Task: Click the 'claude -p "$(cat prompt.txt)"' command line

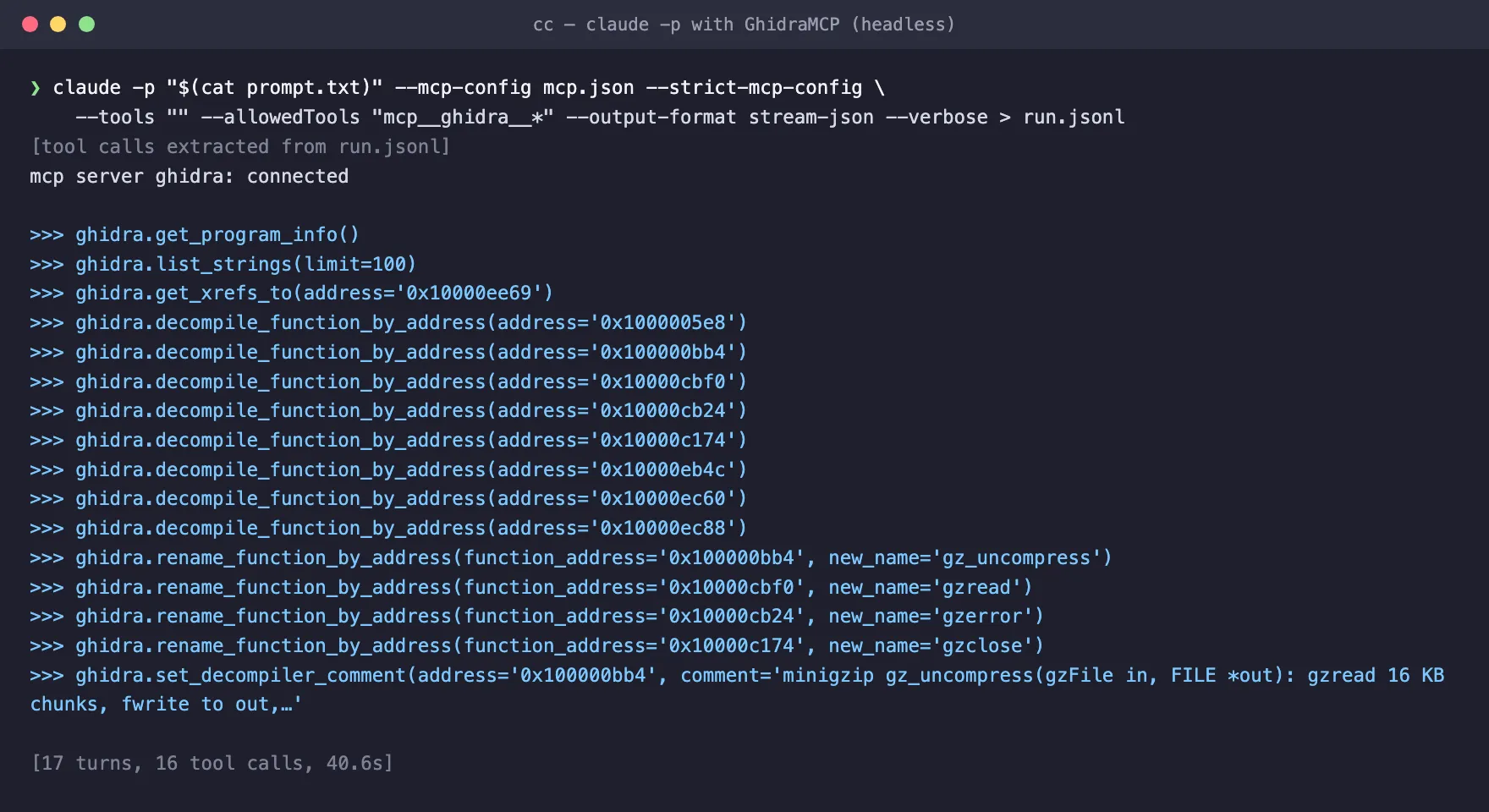Action: click(x=469, y=88)
